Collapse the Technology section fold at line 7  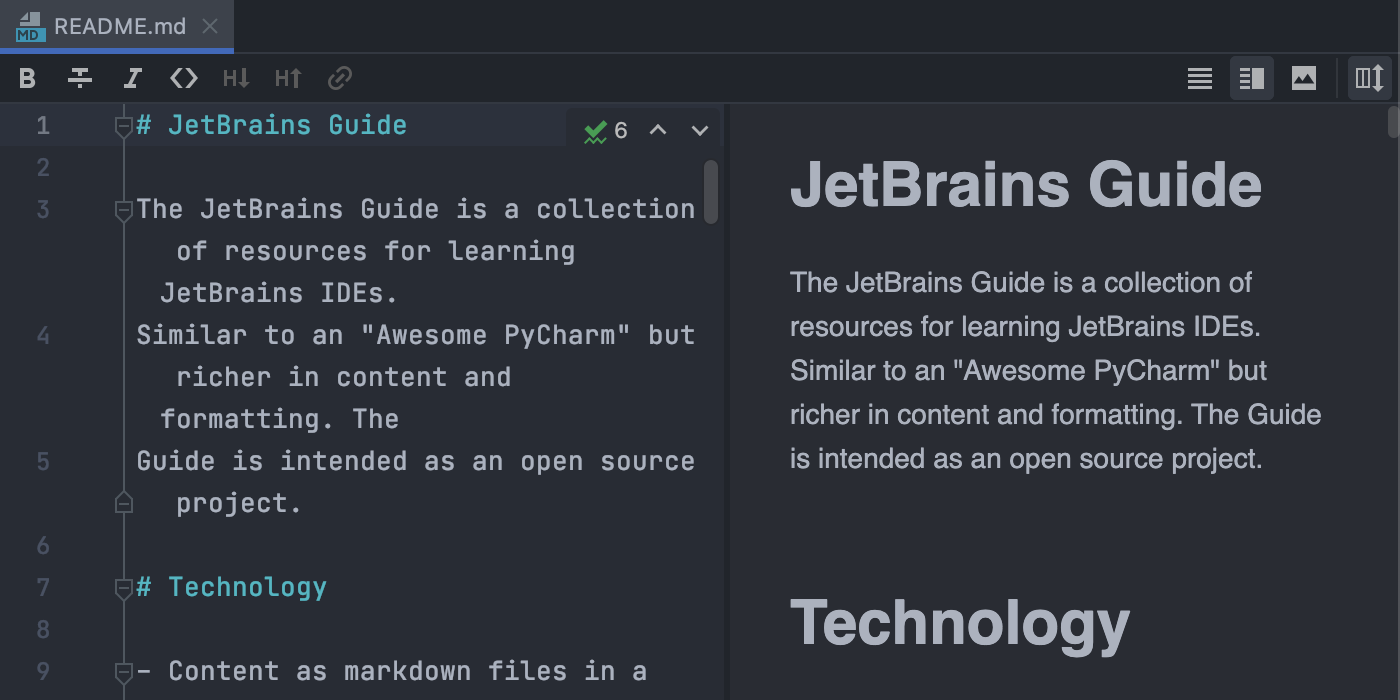tap(124, 589)
